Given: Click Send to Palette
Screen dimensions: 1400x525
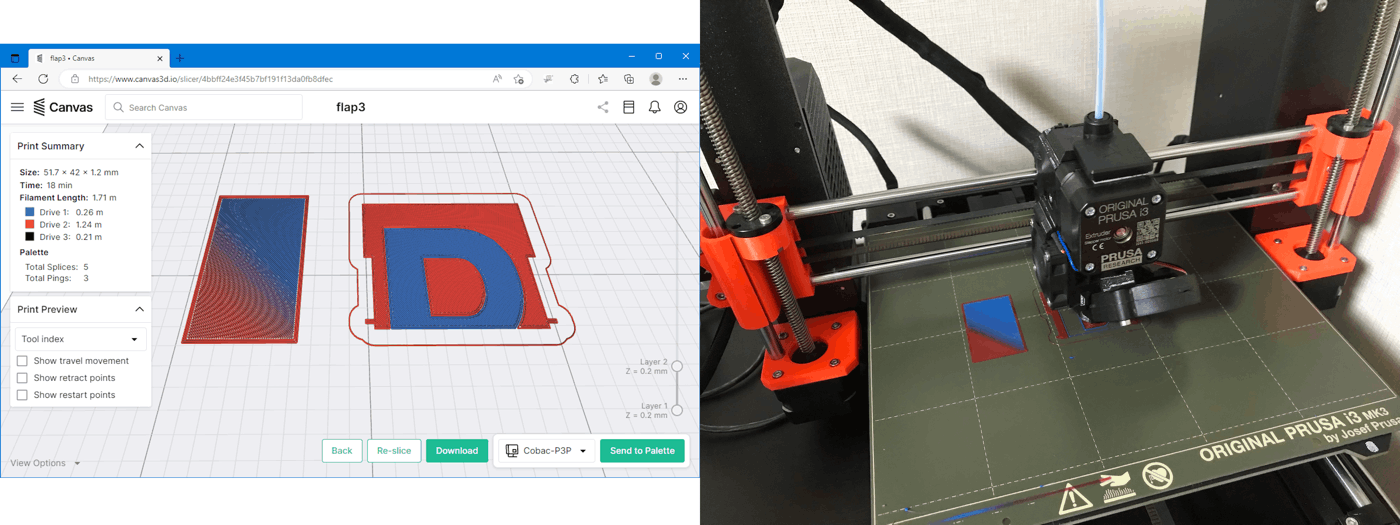Looking at the screenshot, I should click(x=643, y=451).
